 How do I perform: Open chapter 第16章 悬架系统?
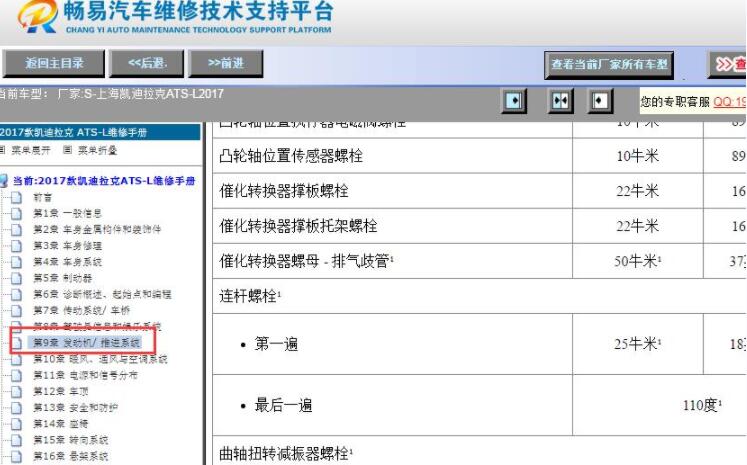71,456
